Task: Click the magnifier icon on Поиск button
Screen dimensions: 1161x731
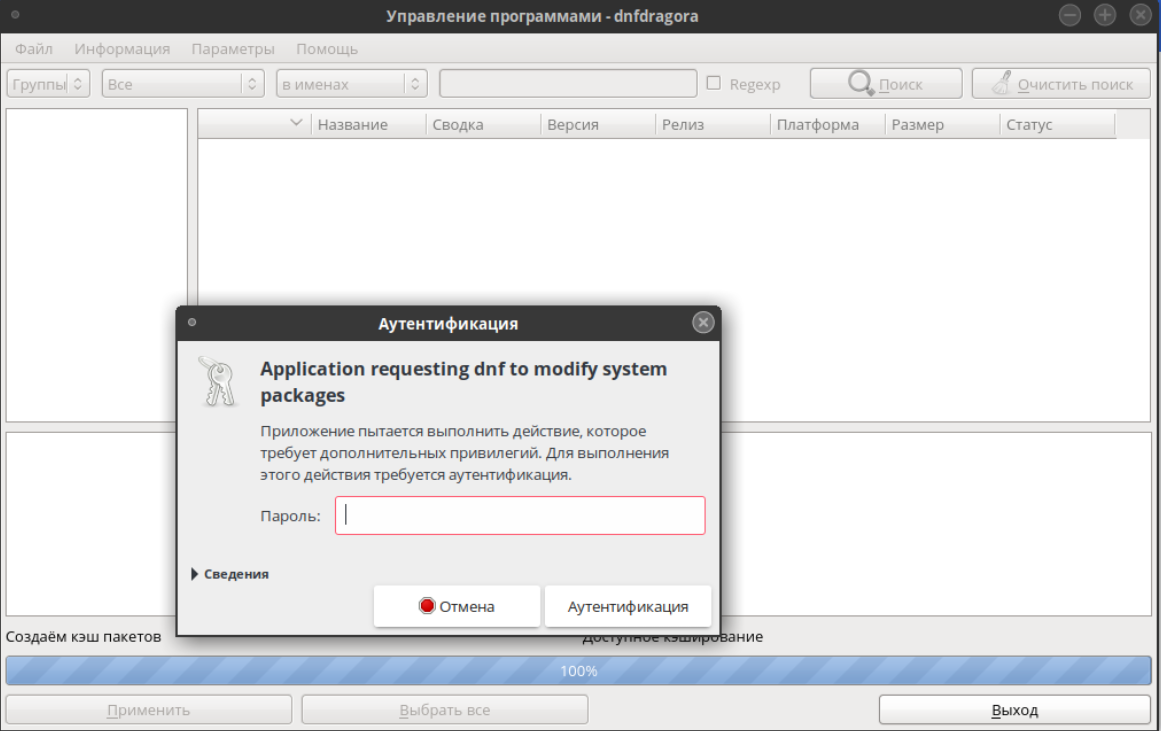Action: coord(860,83)
